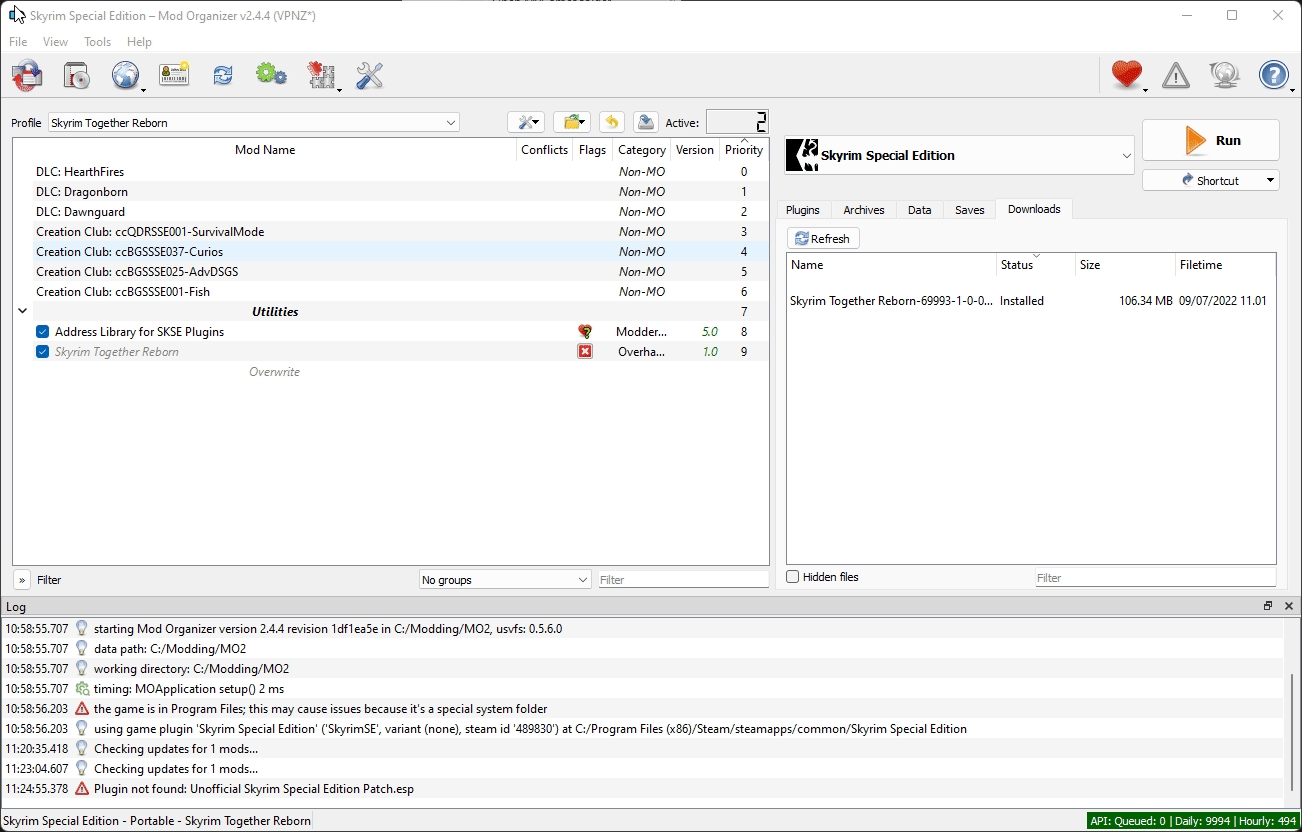
Task: Switch to the Plugins tab
Action: (x=803, y=210)
